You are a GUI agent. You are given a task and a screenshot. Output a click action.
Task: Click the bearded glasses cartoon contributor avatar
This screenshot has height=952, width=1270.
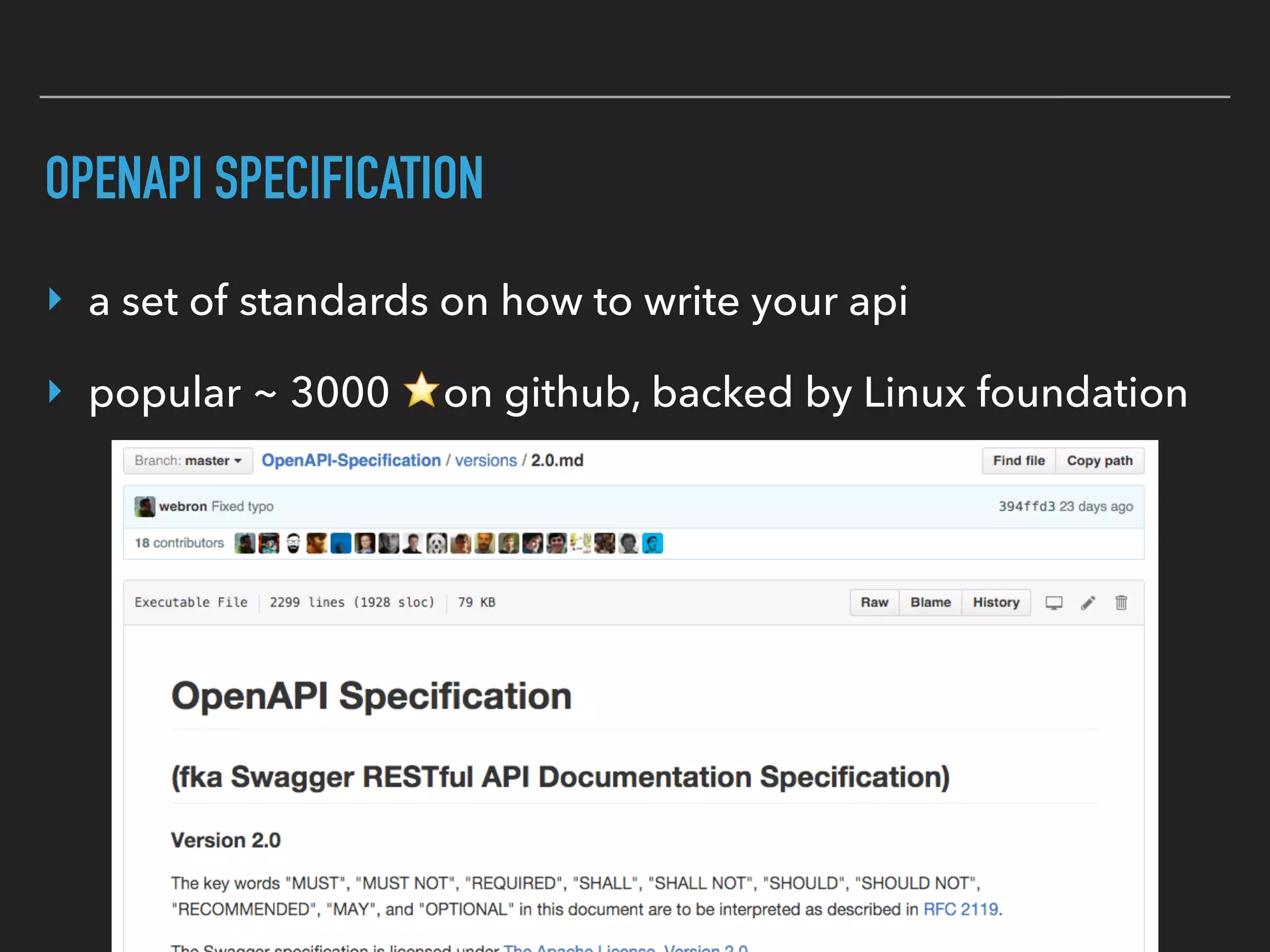point(293,543)
